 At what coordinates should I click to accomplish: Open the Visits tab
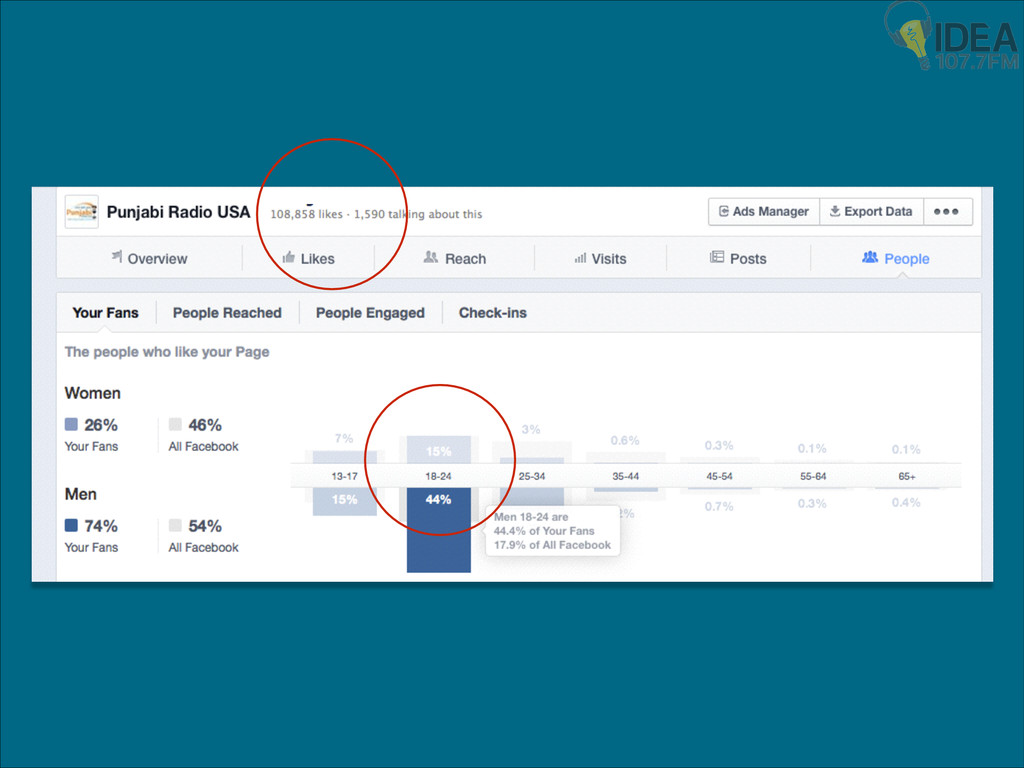point(600,259)
